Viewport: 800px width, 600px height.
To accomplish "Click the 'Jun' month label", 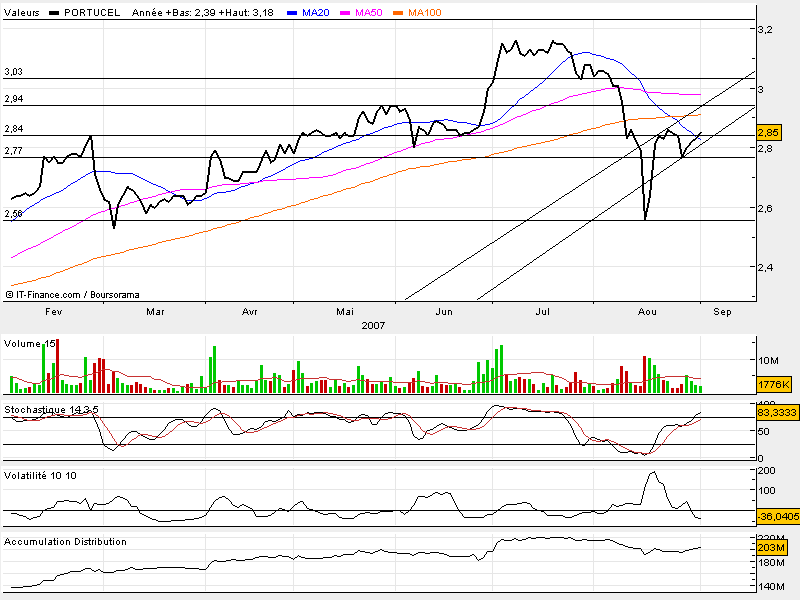I will [x=444, y=311].
